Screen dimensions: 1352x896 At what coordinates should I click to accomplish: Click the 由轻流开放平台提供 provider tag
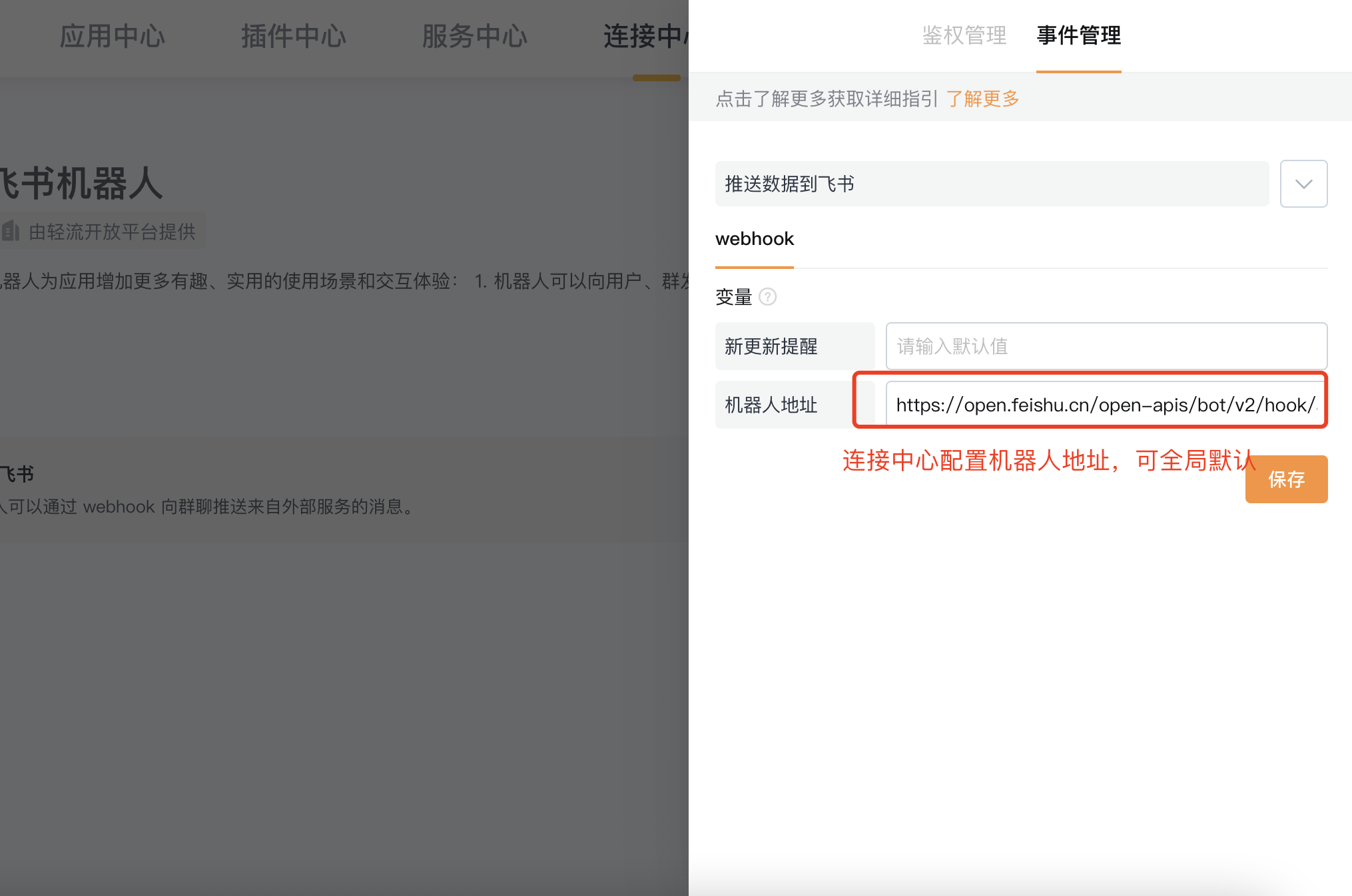pos(103,232)
